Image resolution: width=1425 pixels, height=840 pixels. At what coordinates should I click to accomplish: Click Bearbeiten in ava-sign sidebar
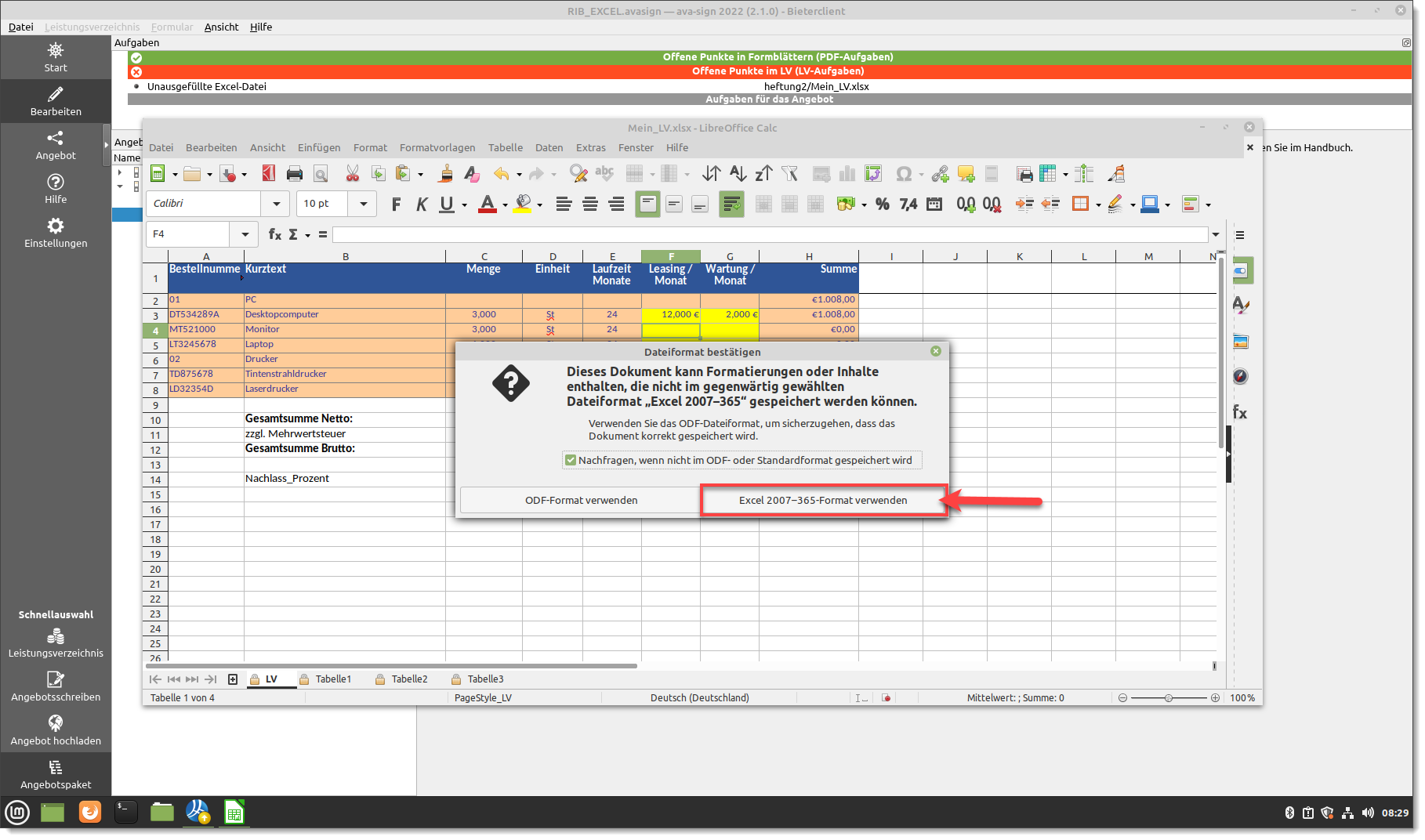point(56,101)
